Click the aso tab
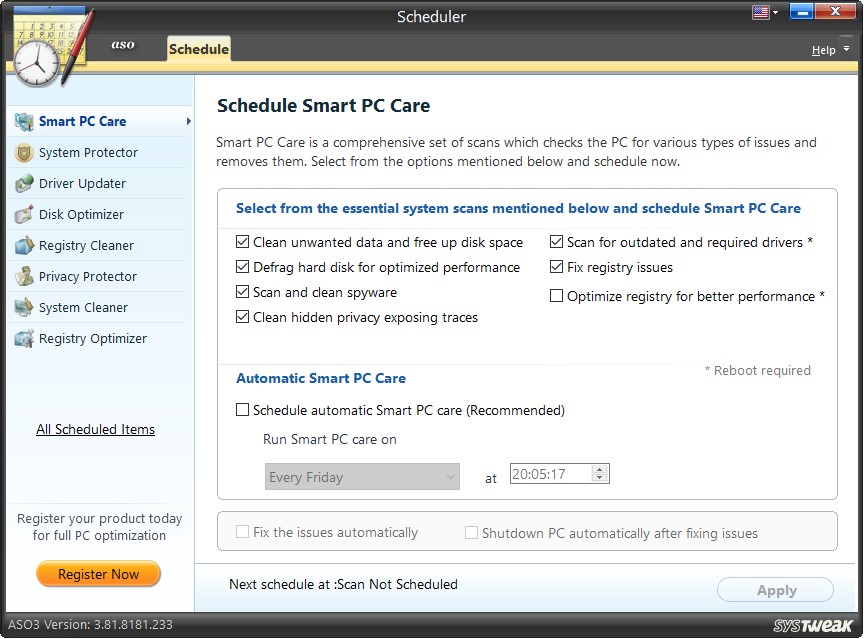The width and height of the screenshot is (864, 639). [123, 45]
